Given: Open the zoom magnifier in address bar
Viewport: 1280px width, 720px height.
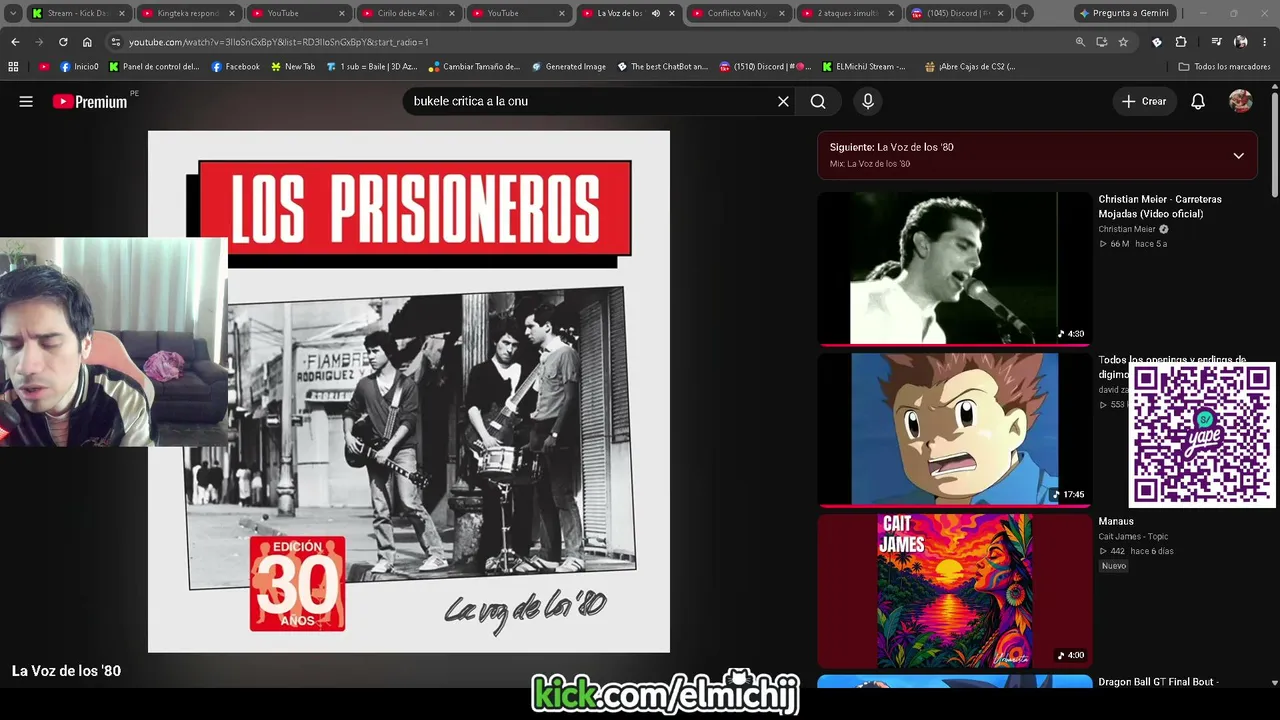Looking at the screenshot, I should click(1080, 42).
